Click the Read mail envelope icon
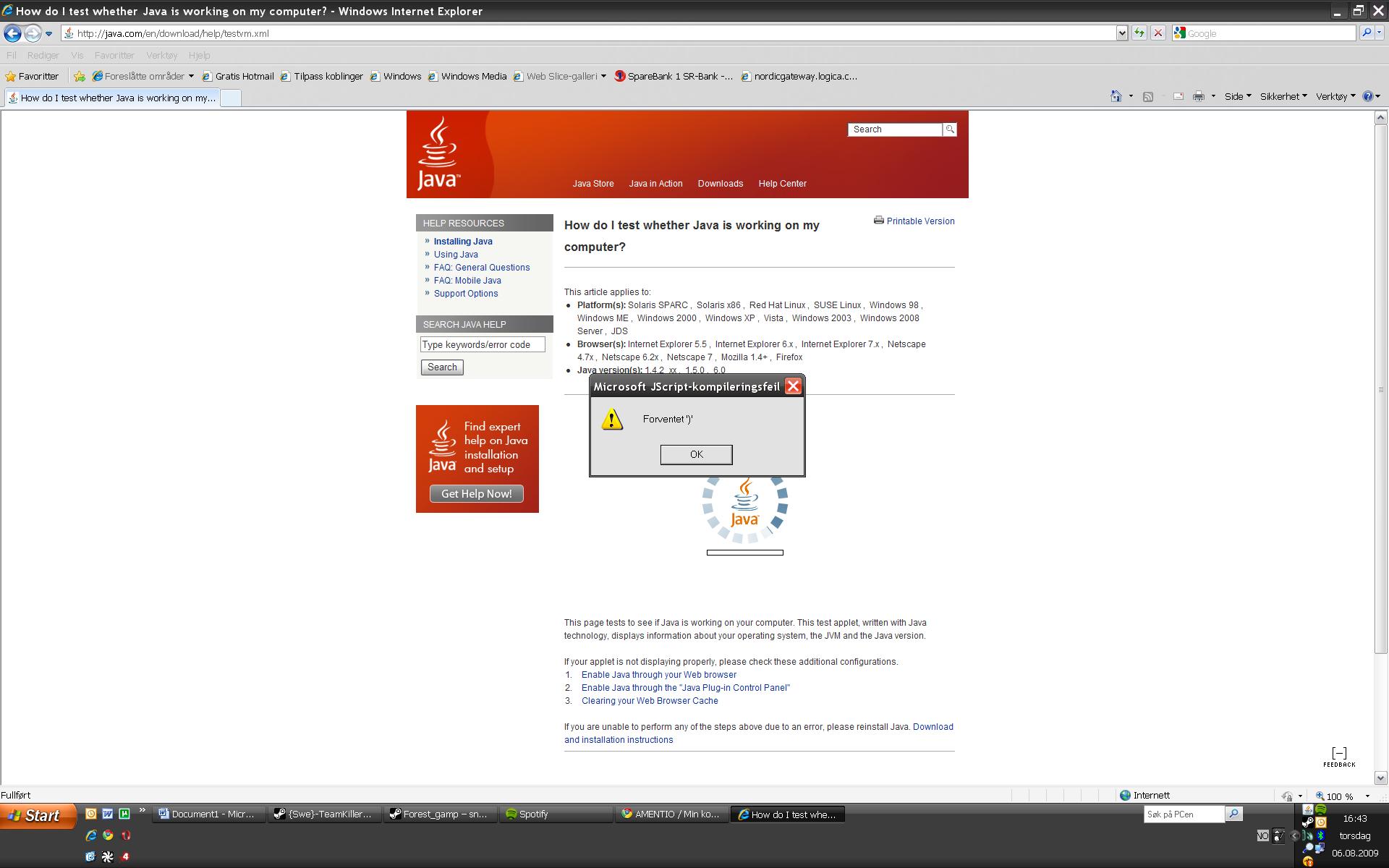Screen dimensions: 1389x868 click(1178, 96)
